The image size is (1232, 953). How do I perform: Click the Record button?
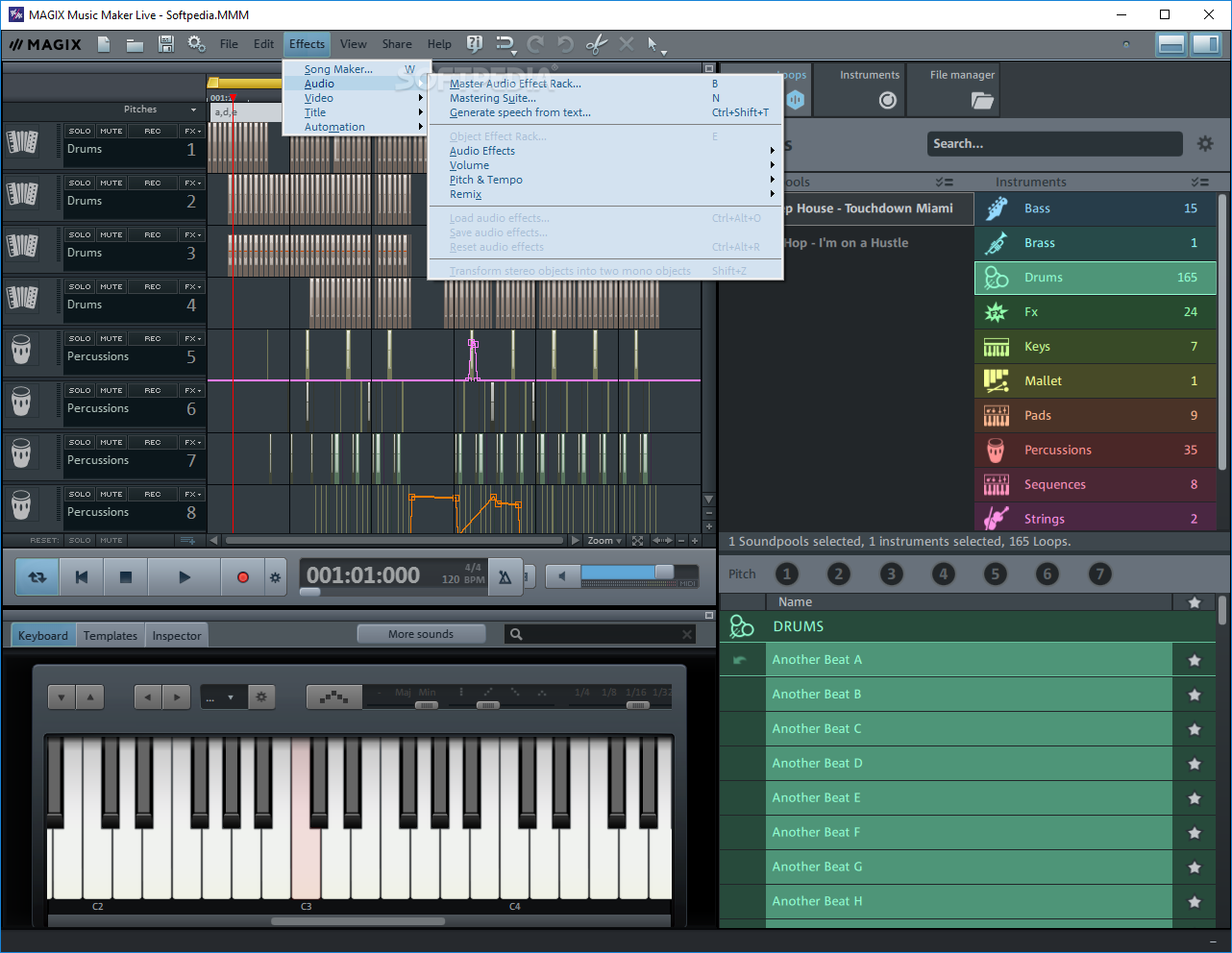242,577
